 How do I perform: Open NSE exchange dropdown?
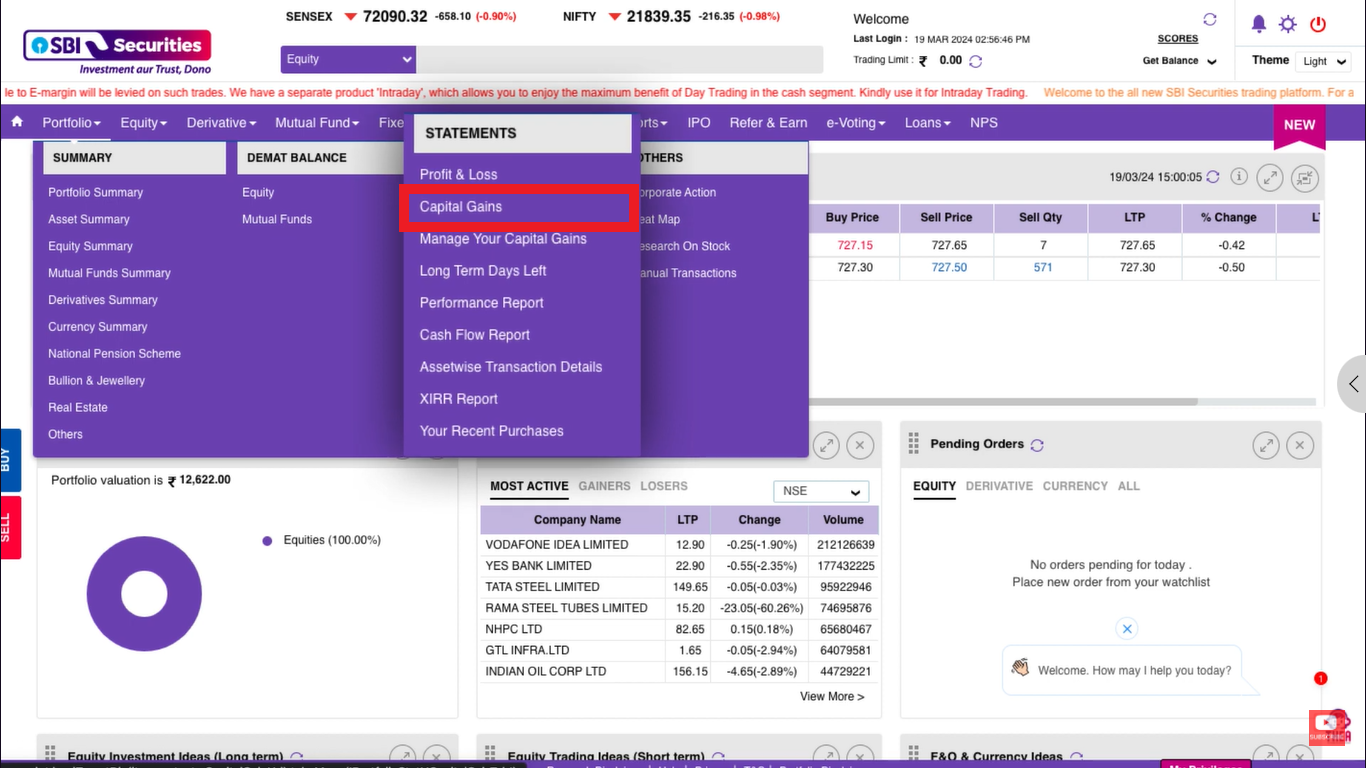[821, 491]
